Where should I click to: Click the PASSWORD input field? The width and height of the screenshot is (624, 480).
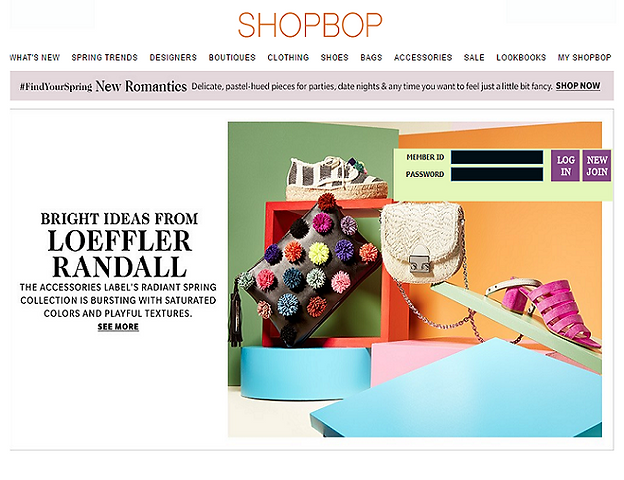coord(497,174)
